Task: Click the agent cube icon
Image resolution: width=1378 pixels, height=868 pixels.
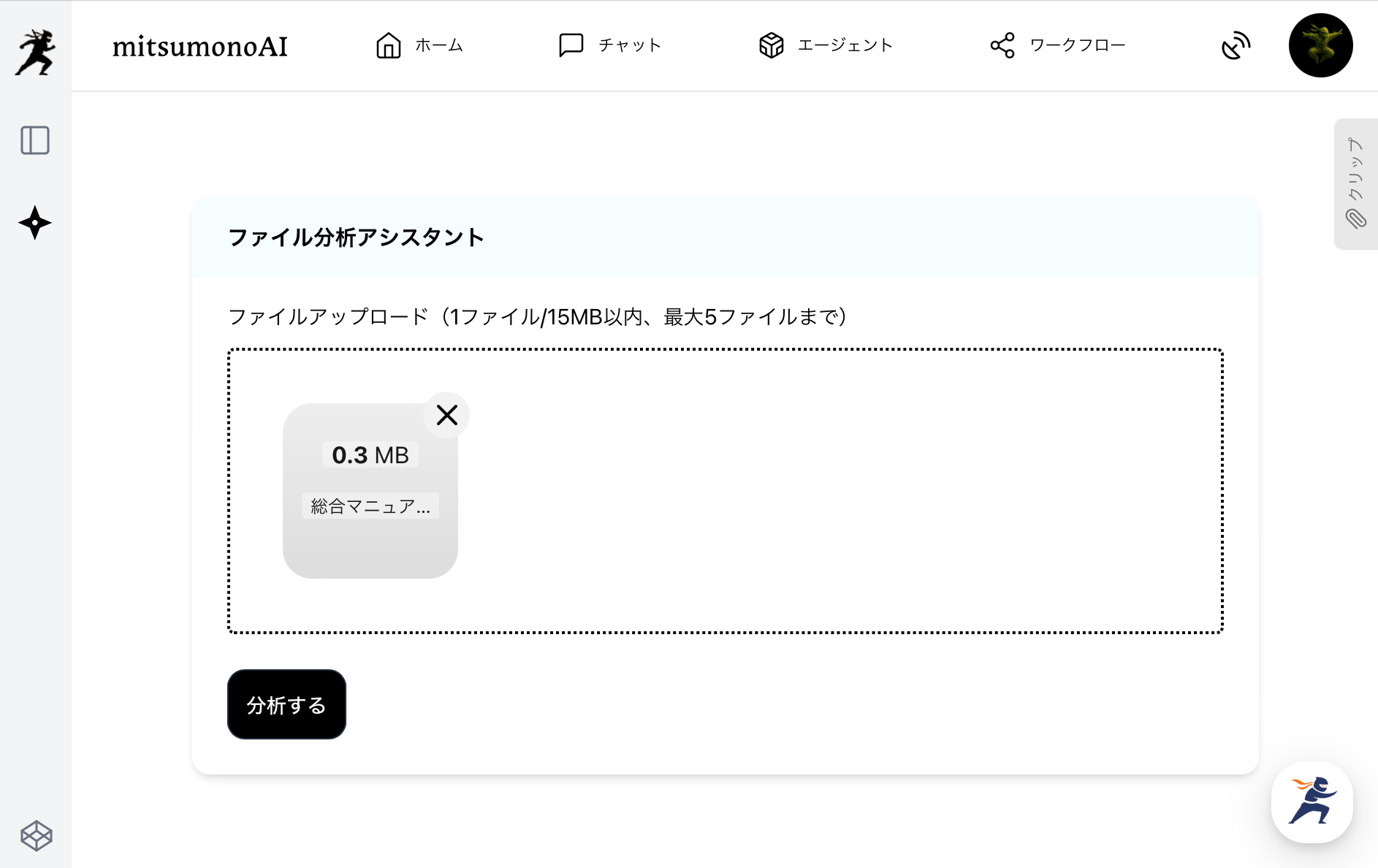Action: [771, 45]
